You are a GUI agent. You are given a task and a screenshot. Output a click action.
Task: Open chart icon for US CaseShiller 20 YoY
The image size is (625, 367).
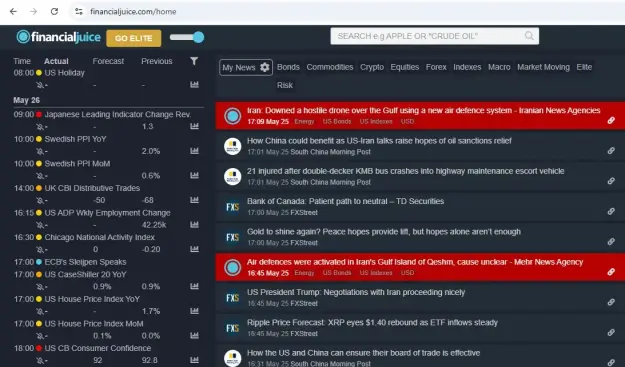coord(194,286)
